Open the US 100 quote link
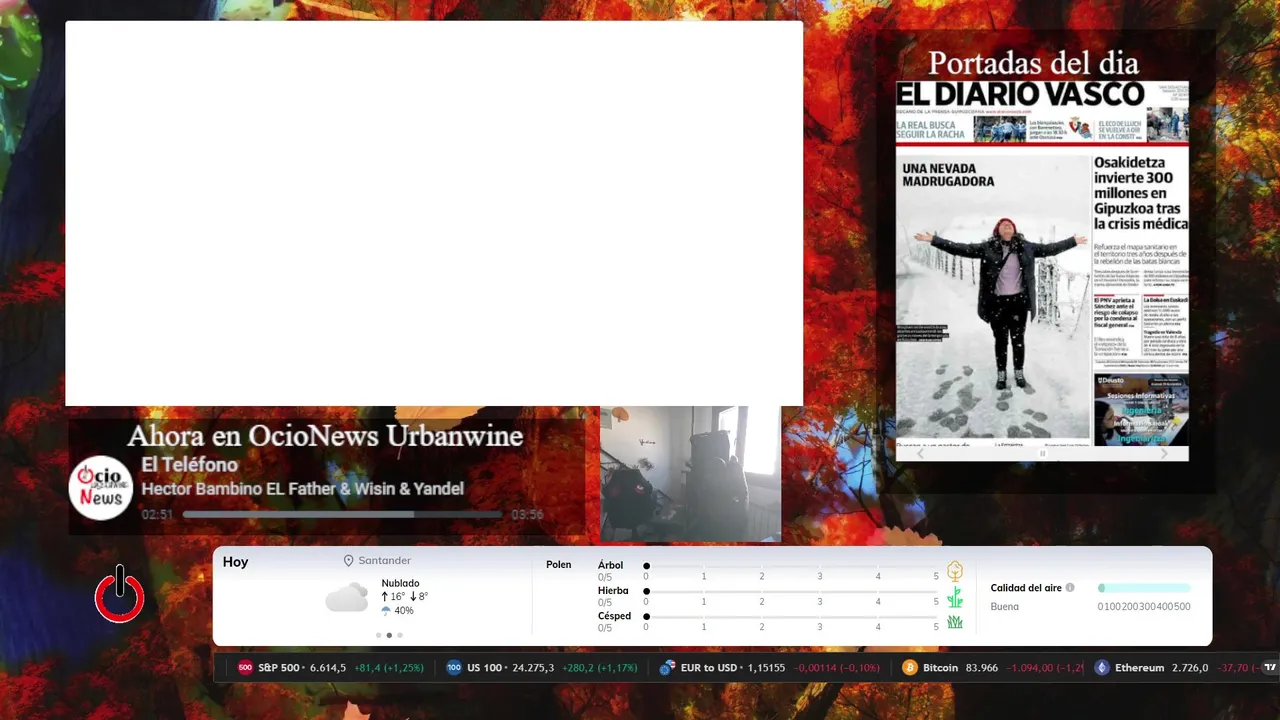This screenshot has width=1280, height=720. pos(542,668)
